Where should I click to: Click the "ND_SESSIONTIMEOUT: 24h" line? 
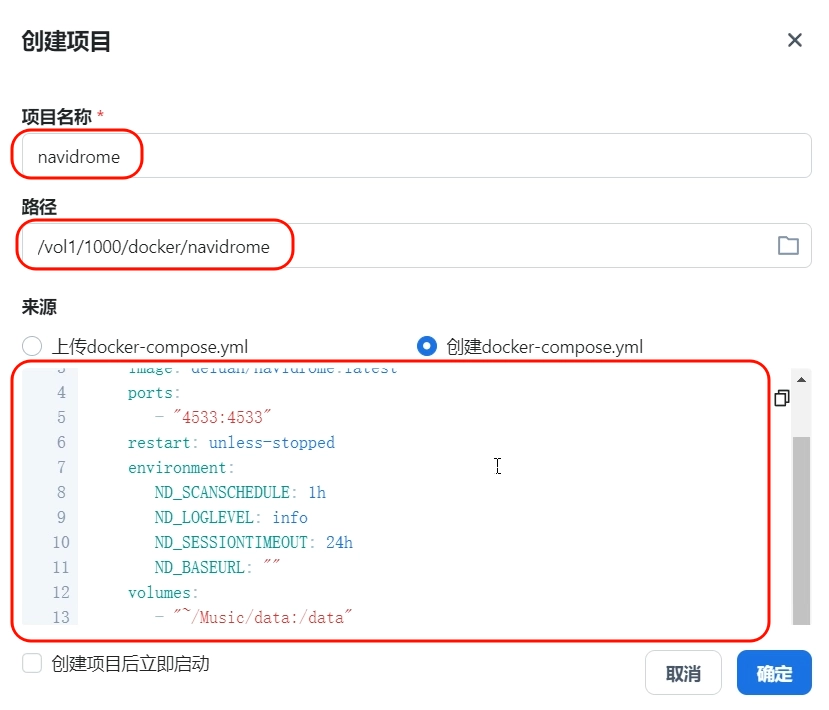[x=253, y=542]
